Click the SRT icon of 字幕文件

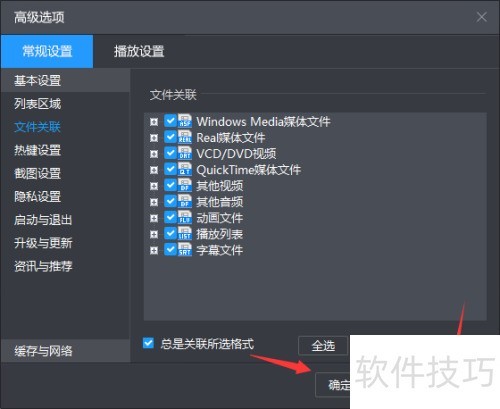pyautogui.click(x=185, y=249)
